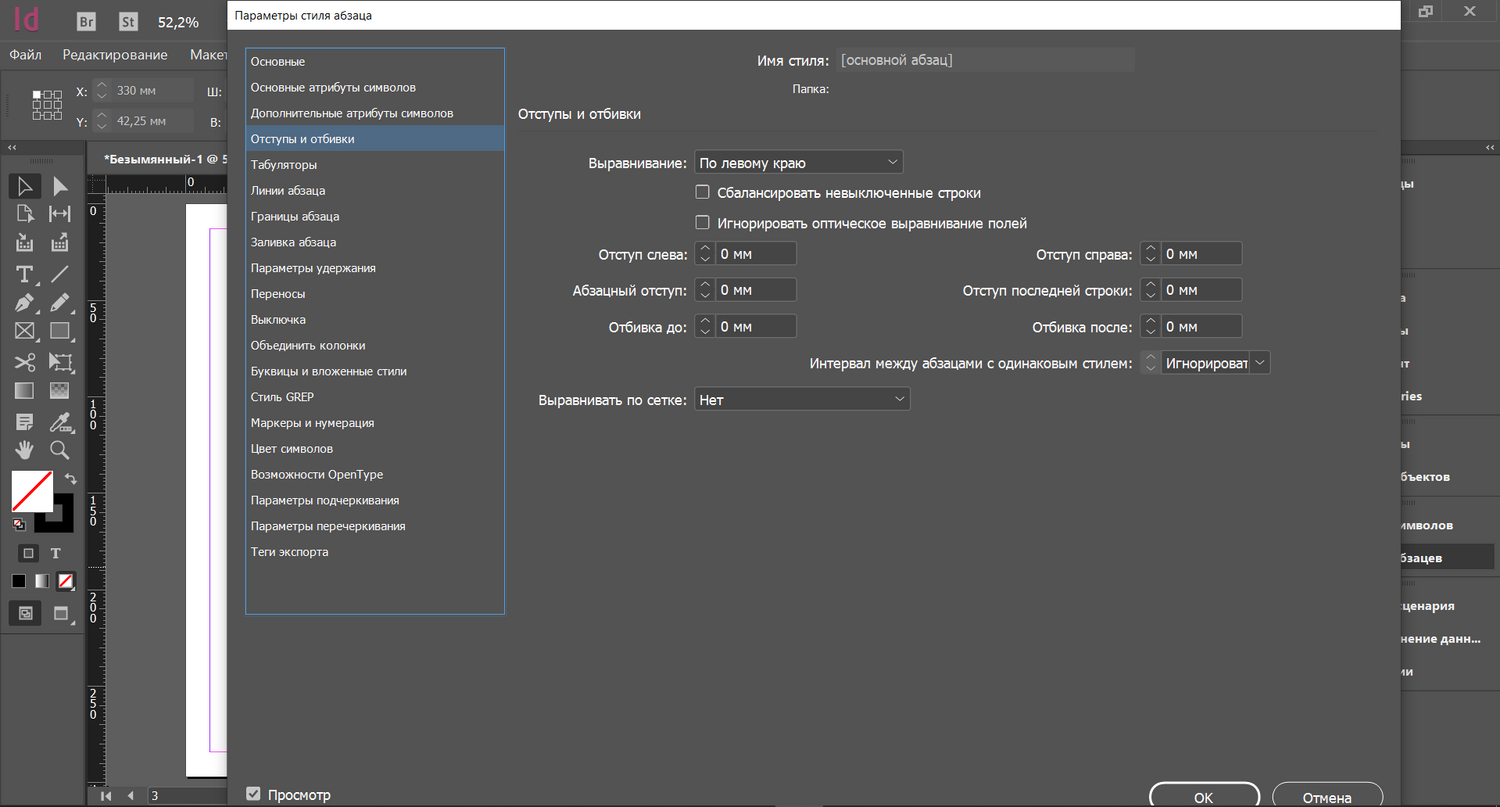Check 'Игнорировать оптическое выравнивание полей'

[702, 223]
